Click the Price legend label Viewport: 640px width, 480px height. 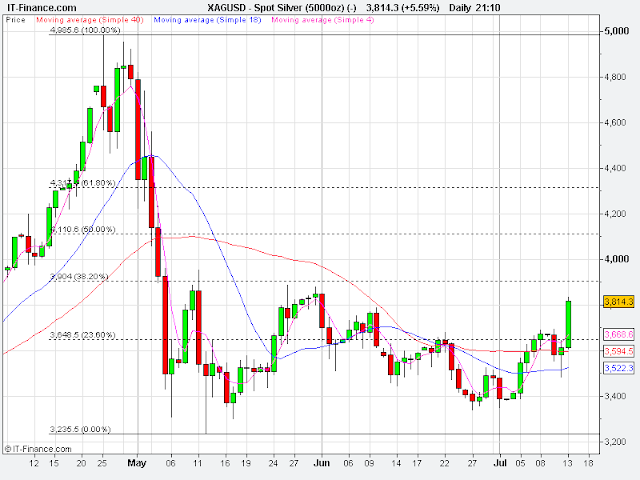(16, 20)
